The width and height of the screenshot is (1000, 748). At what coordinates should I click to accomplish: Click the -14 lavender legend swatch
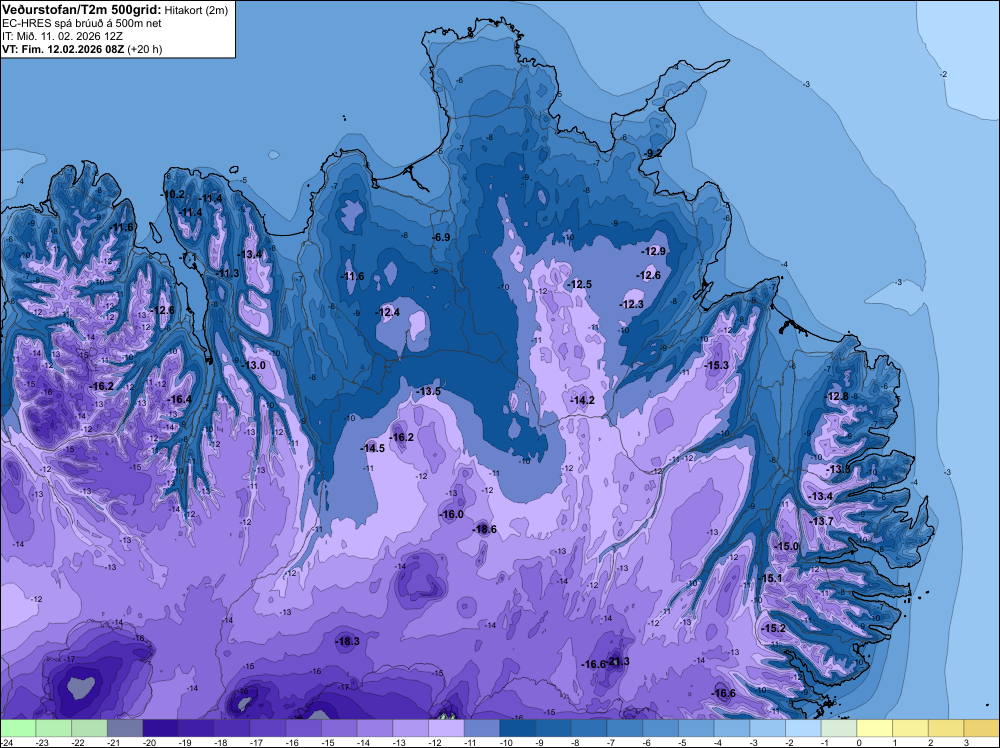tap(375, 728)
